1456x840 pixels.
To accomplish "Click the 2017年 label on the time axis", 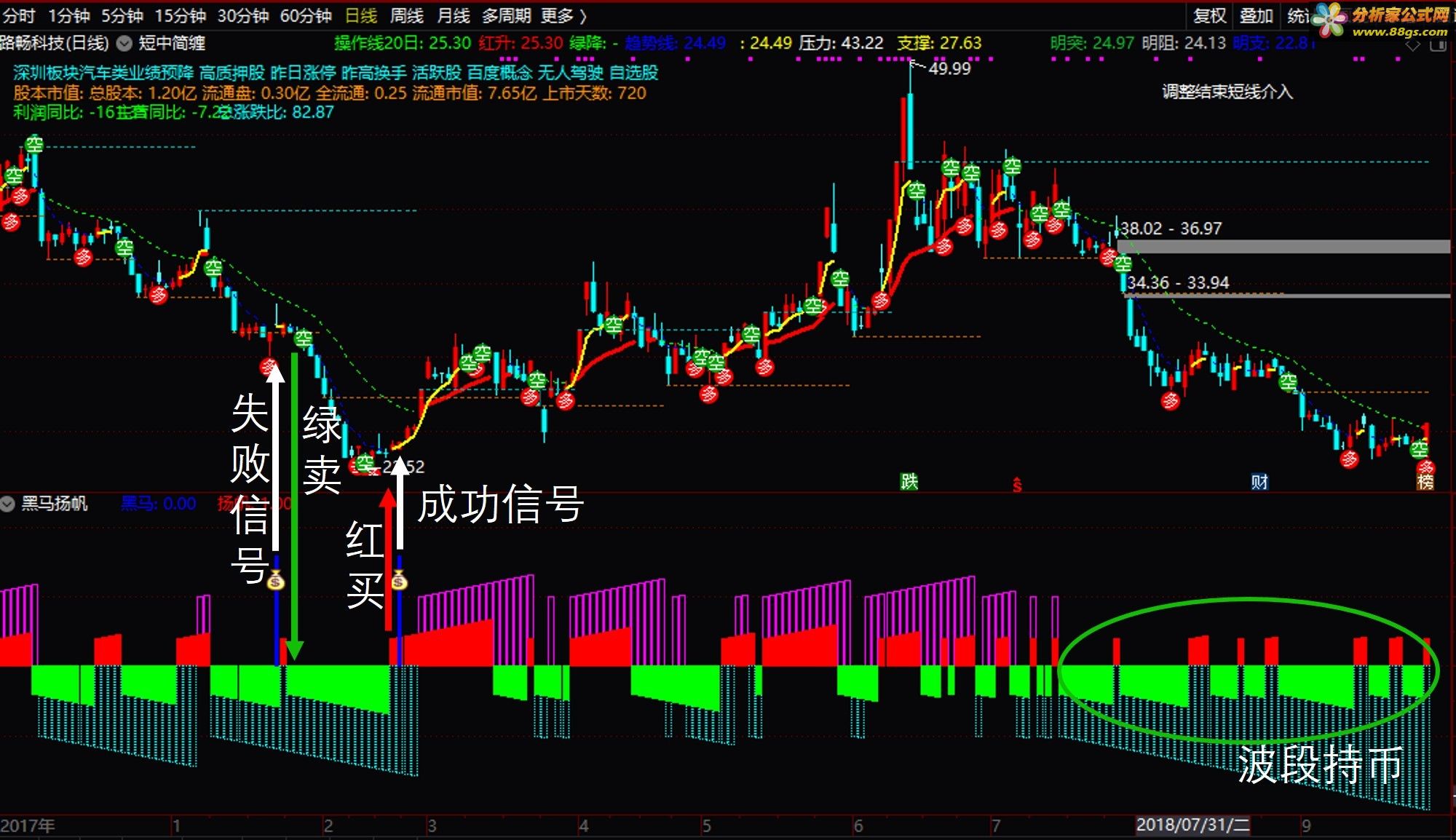I will point(28,825).
